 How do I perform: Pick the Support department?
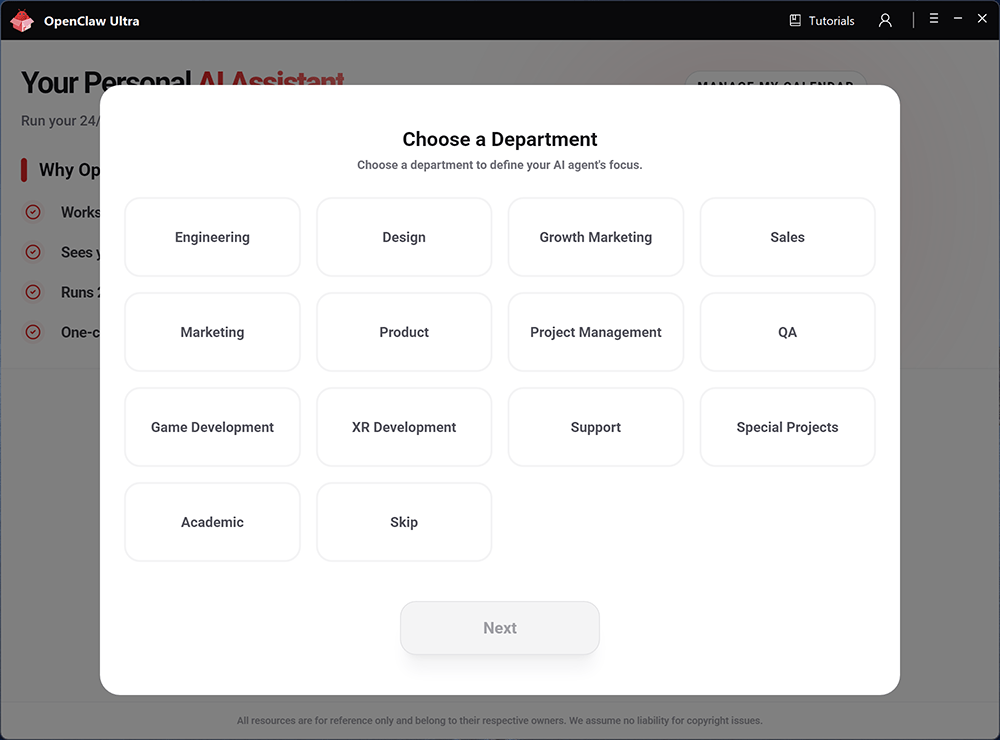click(596, 427)
